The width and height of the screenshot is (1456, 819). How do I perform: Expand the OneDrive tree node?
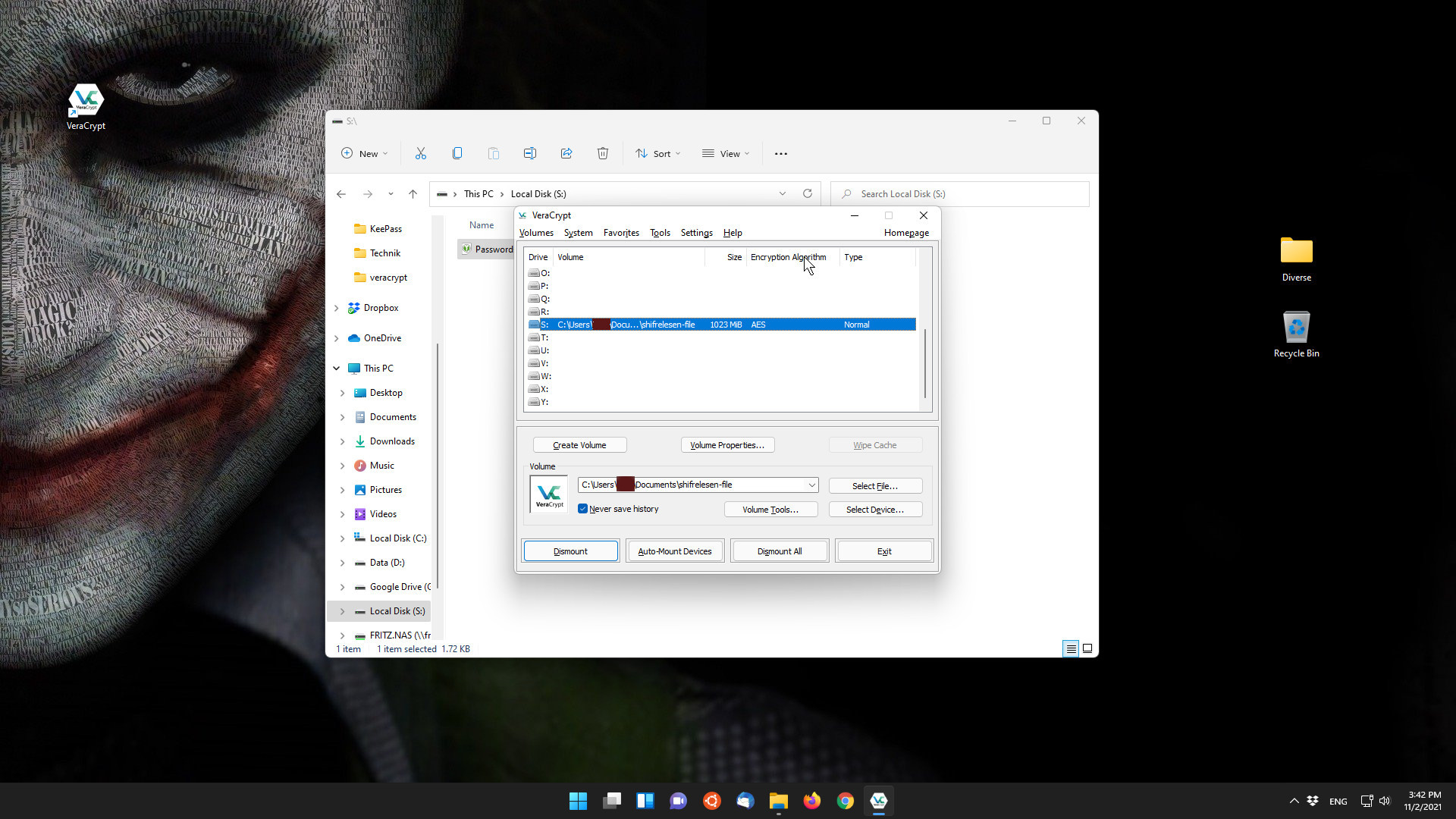tap(336, 338)
